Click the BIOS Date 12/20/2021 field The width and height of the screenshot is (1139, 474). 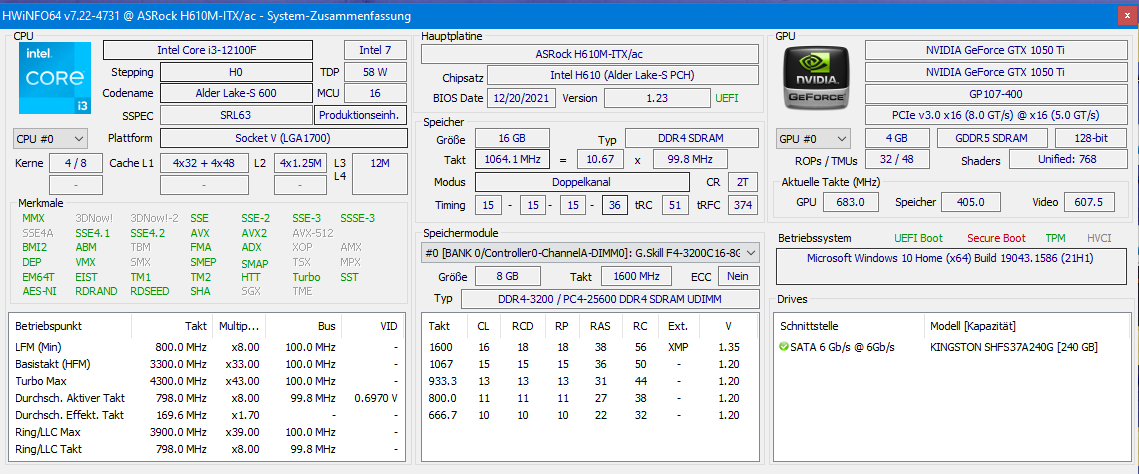pyautogui.click(x=522, y=98)
